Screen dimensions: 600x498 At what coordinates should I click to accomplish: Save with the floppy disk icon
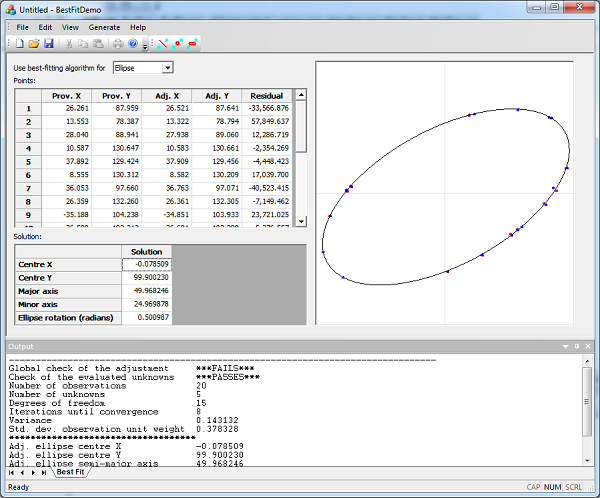49,44
